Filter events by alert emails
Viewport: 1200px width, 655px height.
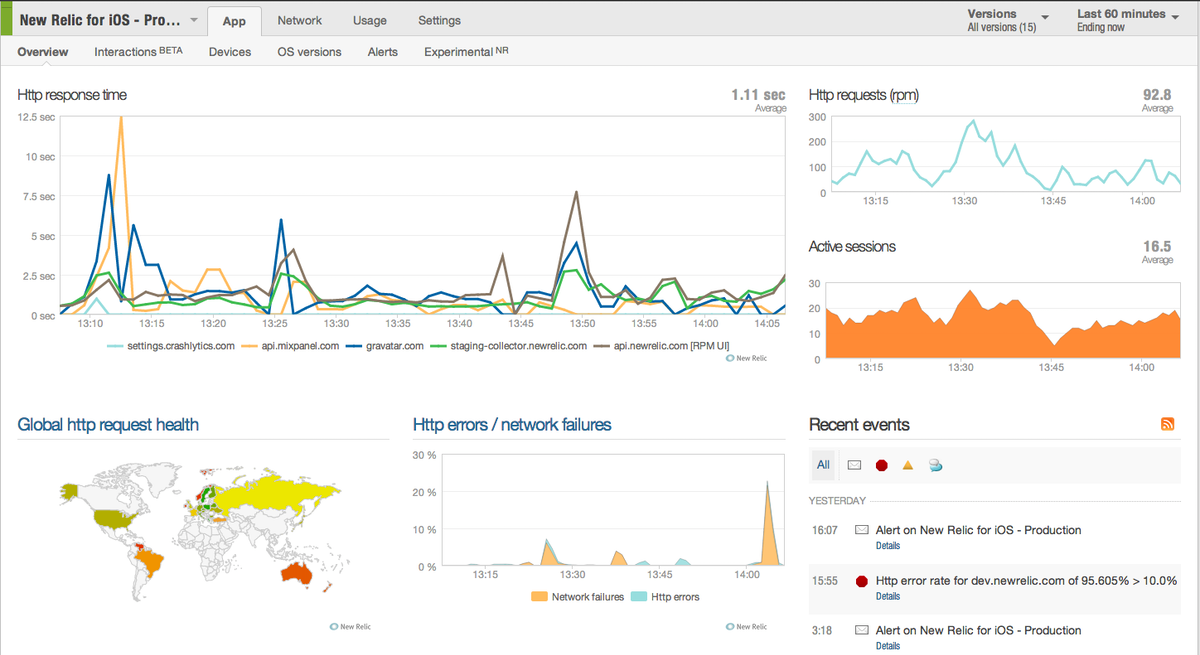[854, 464]
